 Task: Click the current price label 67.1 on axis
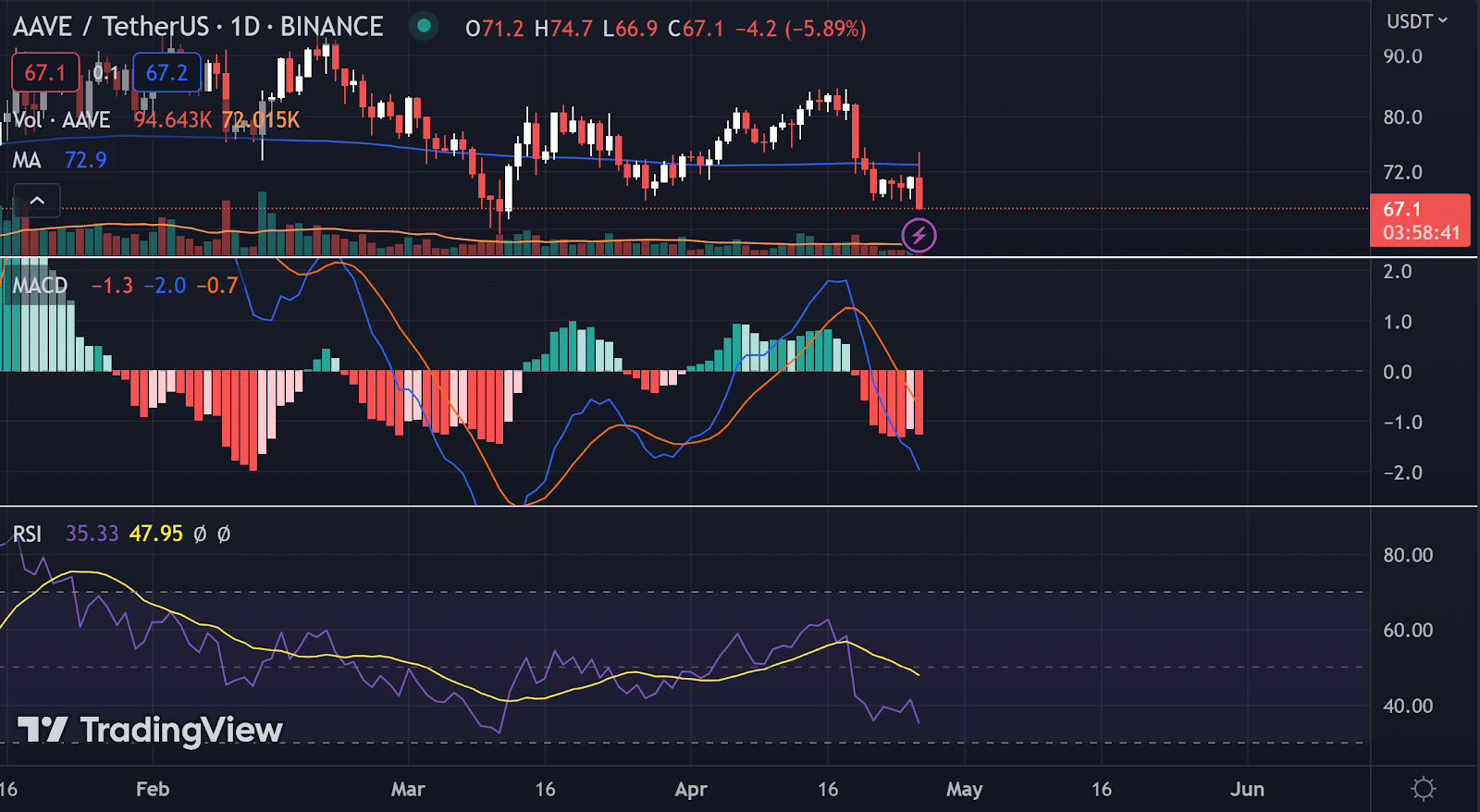(1420, 220)
